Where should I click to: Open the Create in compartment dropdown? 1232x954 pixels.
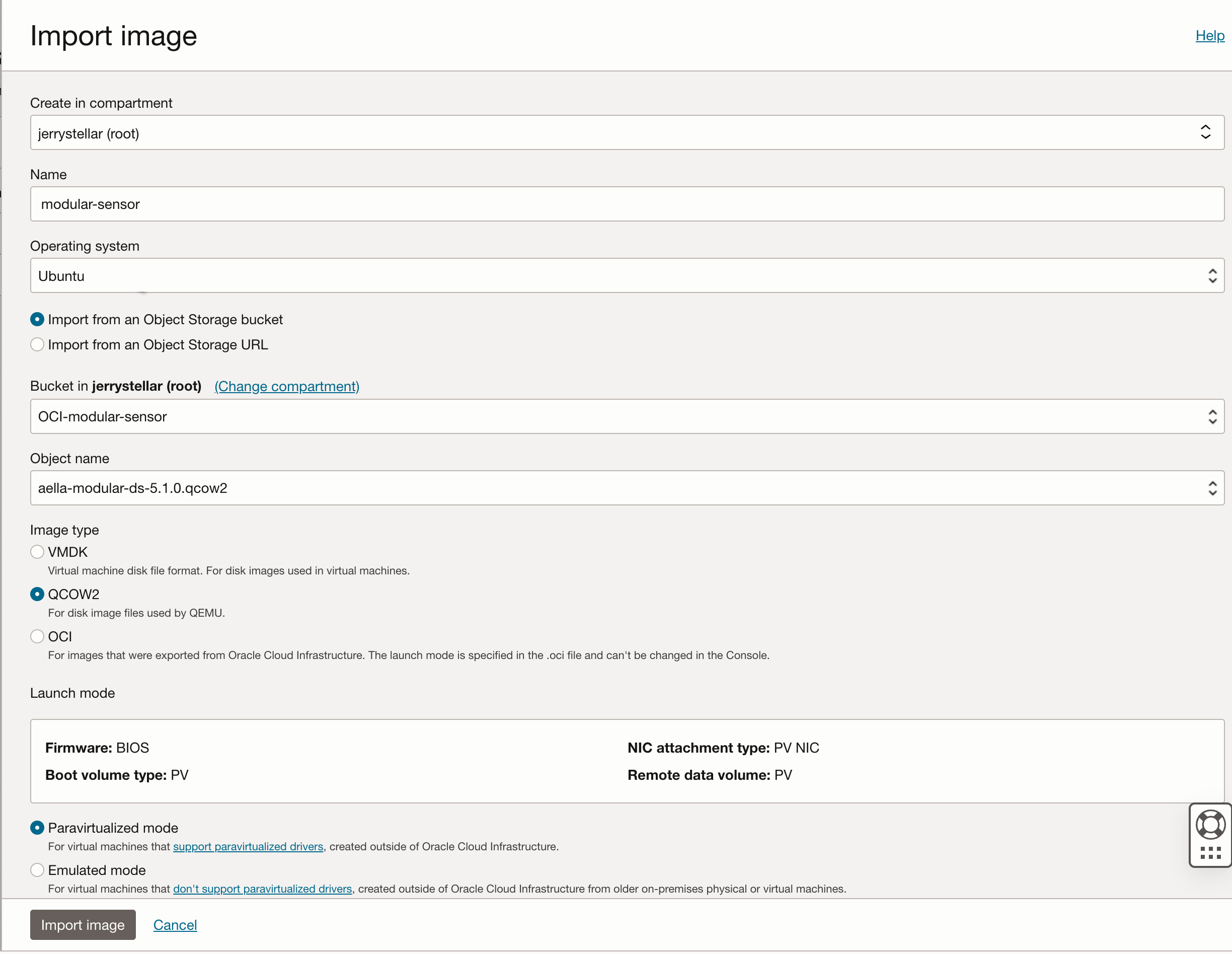coord(626,133)
